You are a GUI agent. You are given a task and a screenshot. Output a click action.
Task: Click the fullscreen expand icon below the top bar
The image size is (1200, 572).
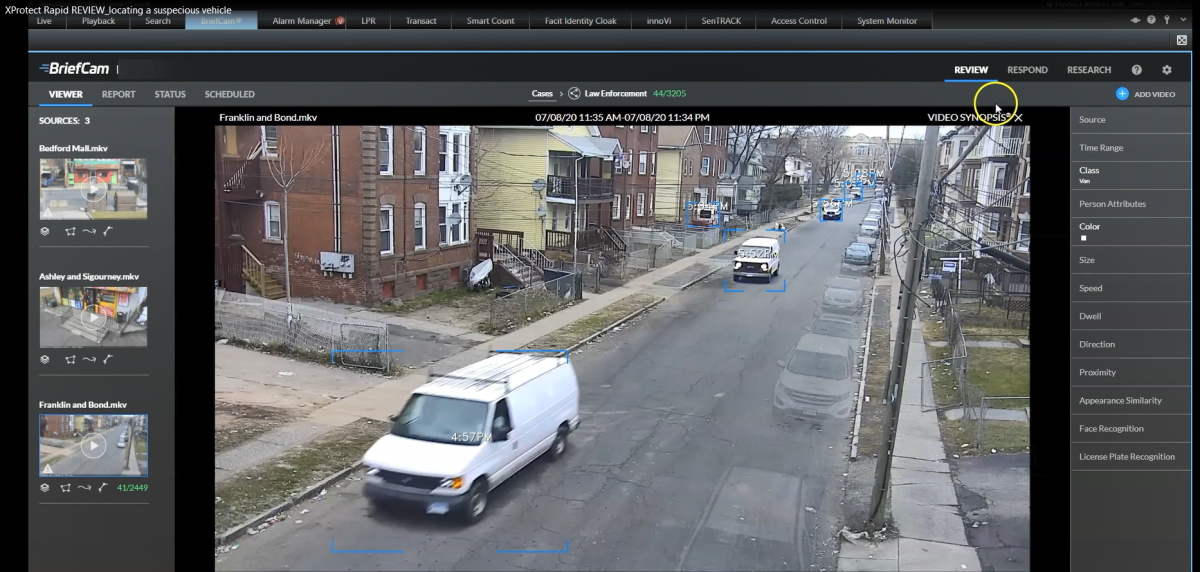coord(1182,40)
